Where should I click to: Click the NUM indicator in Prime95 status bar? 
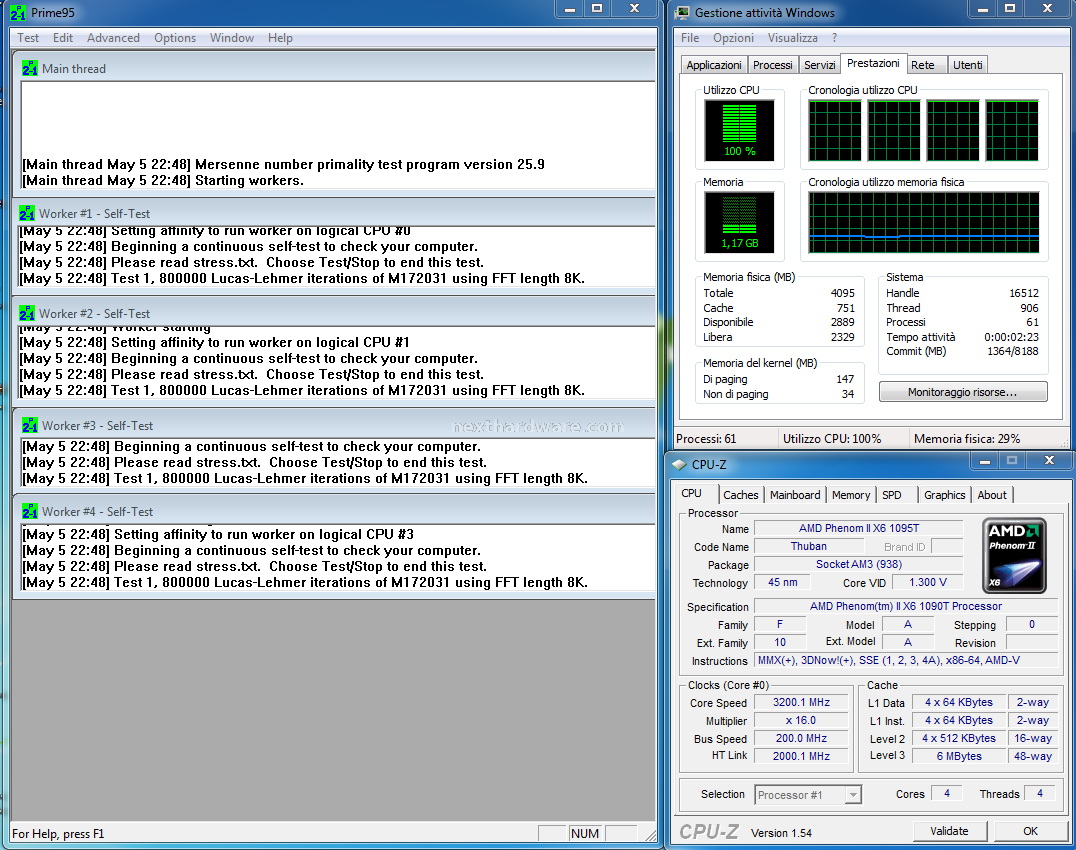point(585,834)
